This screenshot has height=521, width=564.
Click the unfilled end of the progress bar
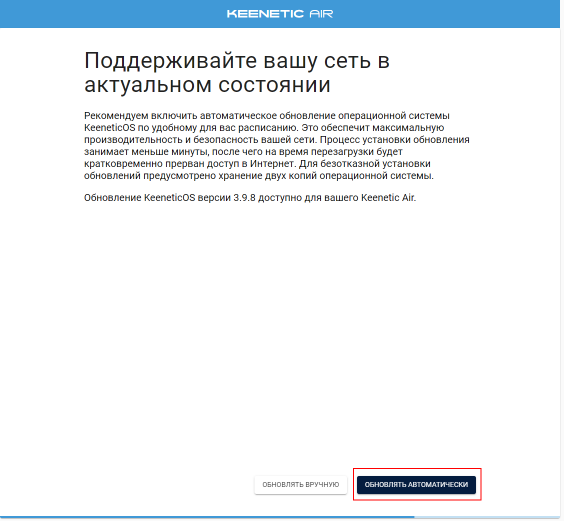point(487,517)
